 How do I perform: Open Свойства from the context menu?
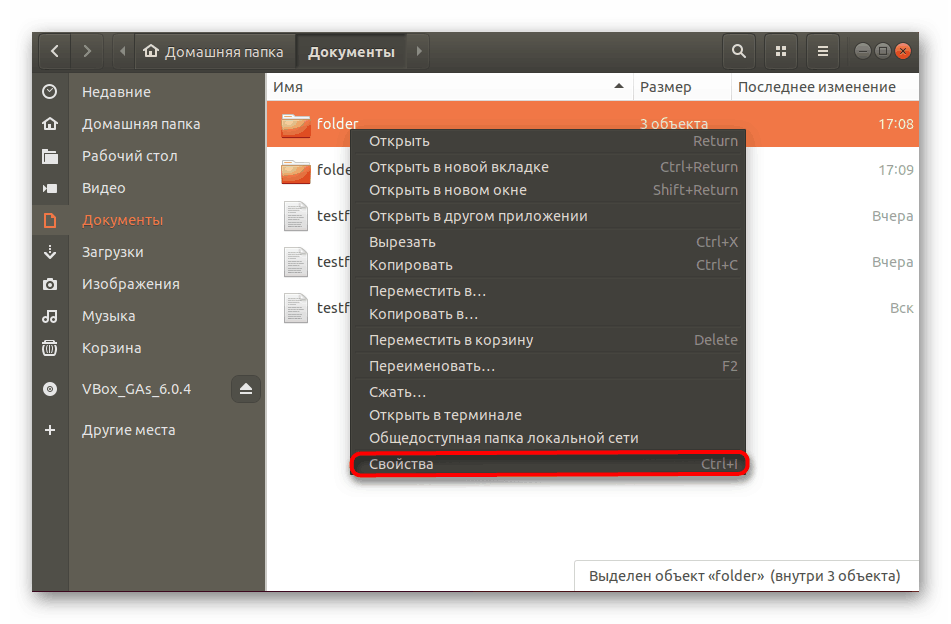pos(548,464)
